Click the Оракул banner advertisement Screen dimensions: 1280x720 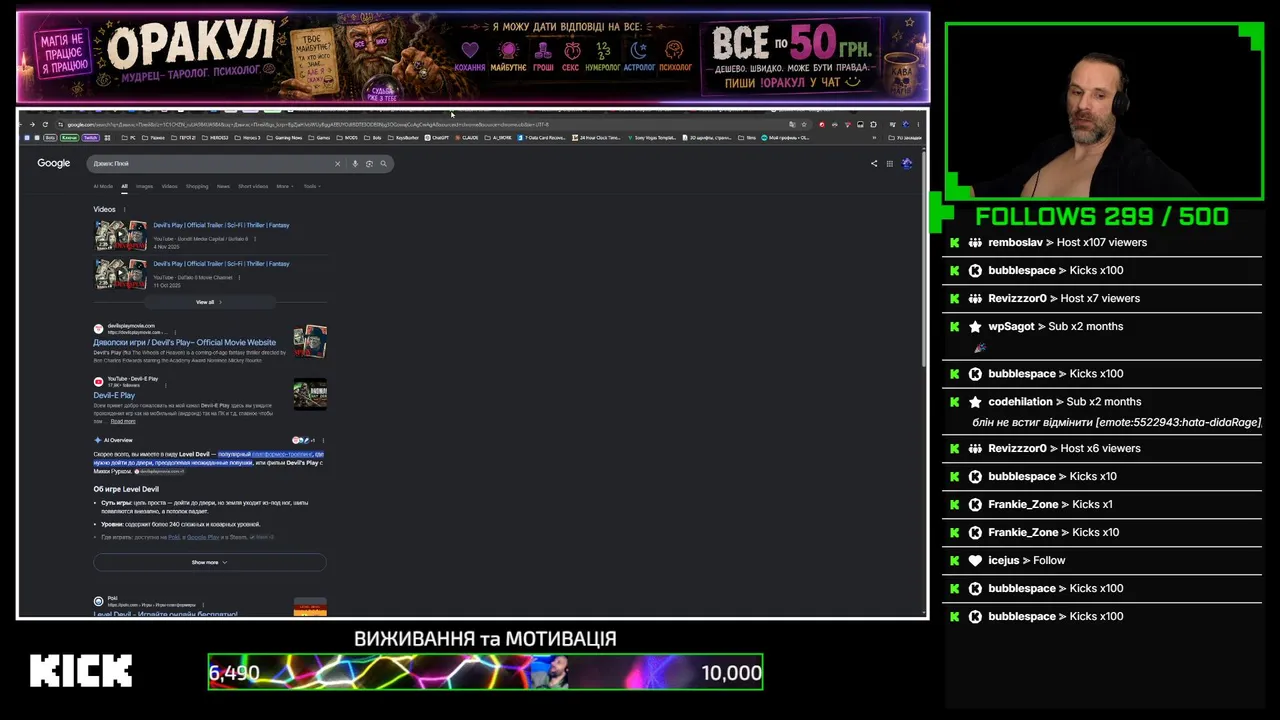(x=473, y=57)
